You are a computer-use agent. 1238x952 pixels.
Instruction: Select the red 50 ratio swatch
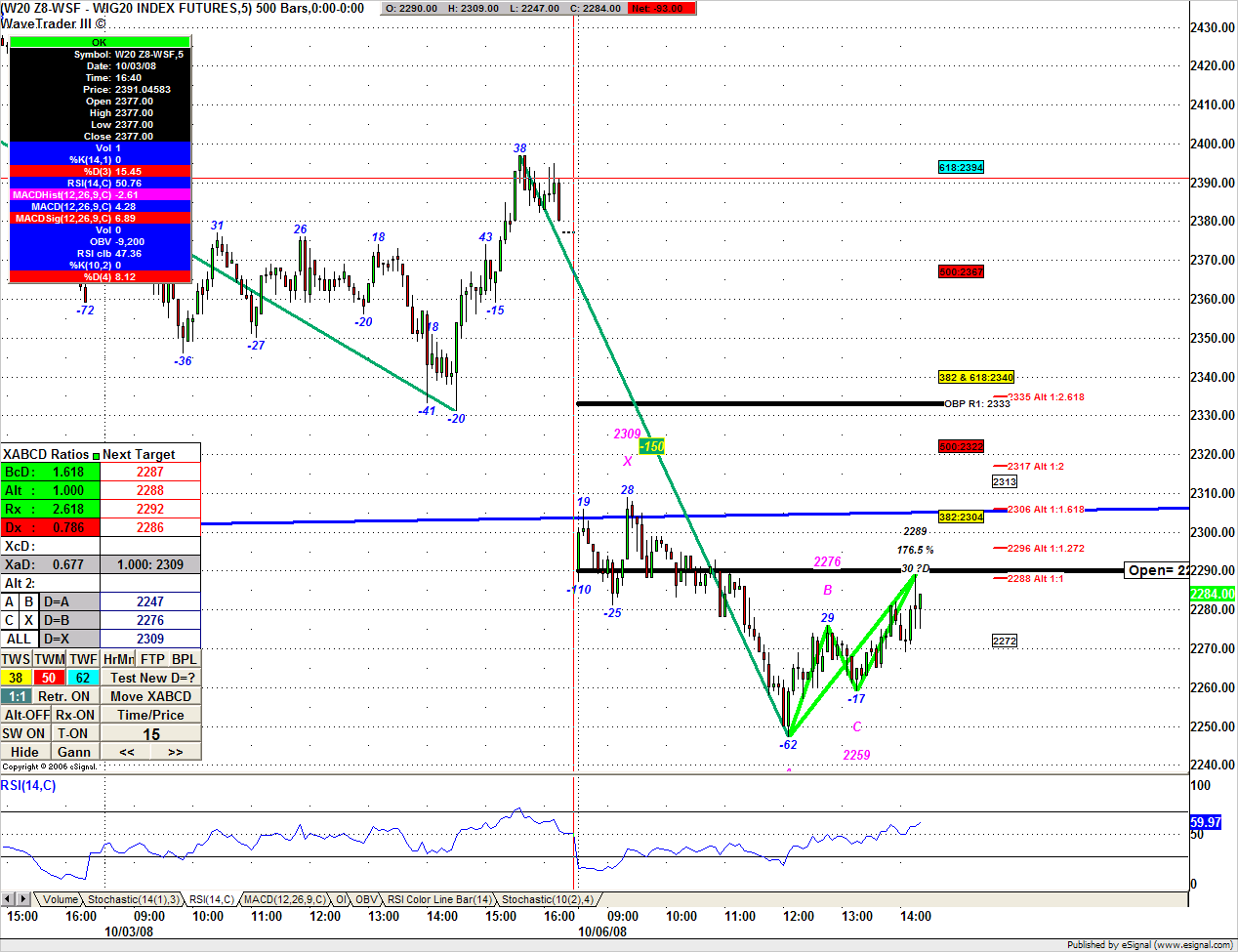coord(50,678)
